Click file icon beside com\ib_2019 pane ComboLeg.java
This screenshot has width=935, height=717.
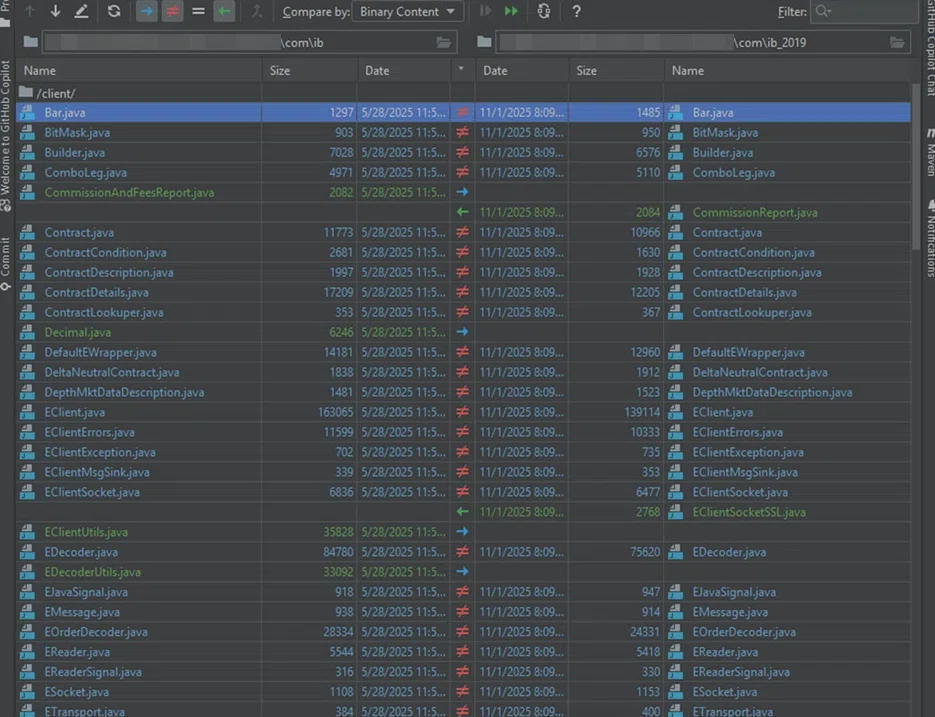click(x=675, y=172)
